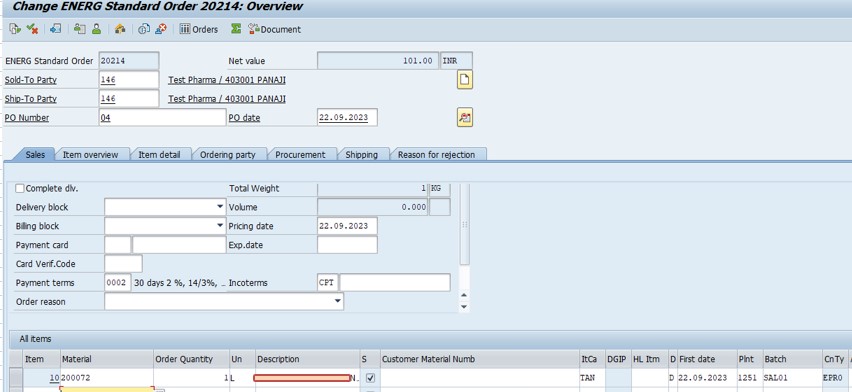Click the display sold-to party icon
This screenshot has width=852, height=392.
click(80, 29)
